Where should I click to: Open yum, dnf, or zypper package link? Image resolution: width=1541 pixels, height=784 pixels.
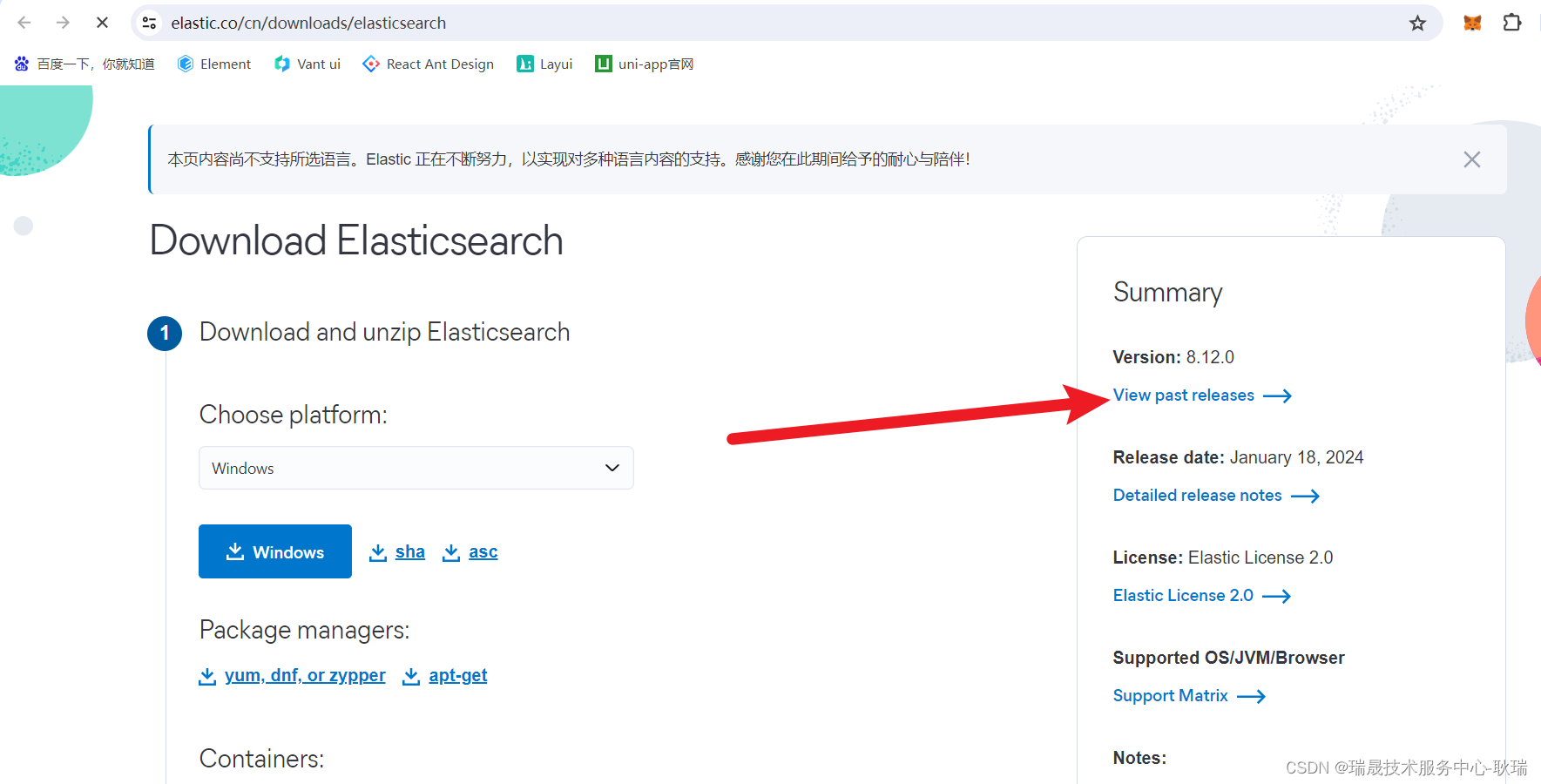pos(293,676)
